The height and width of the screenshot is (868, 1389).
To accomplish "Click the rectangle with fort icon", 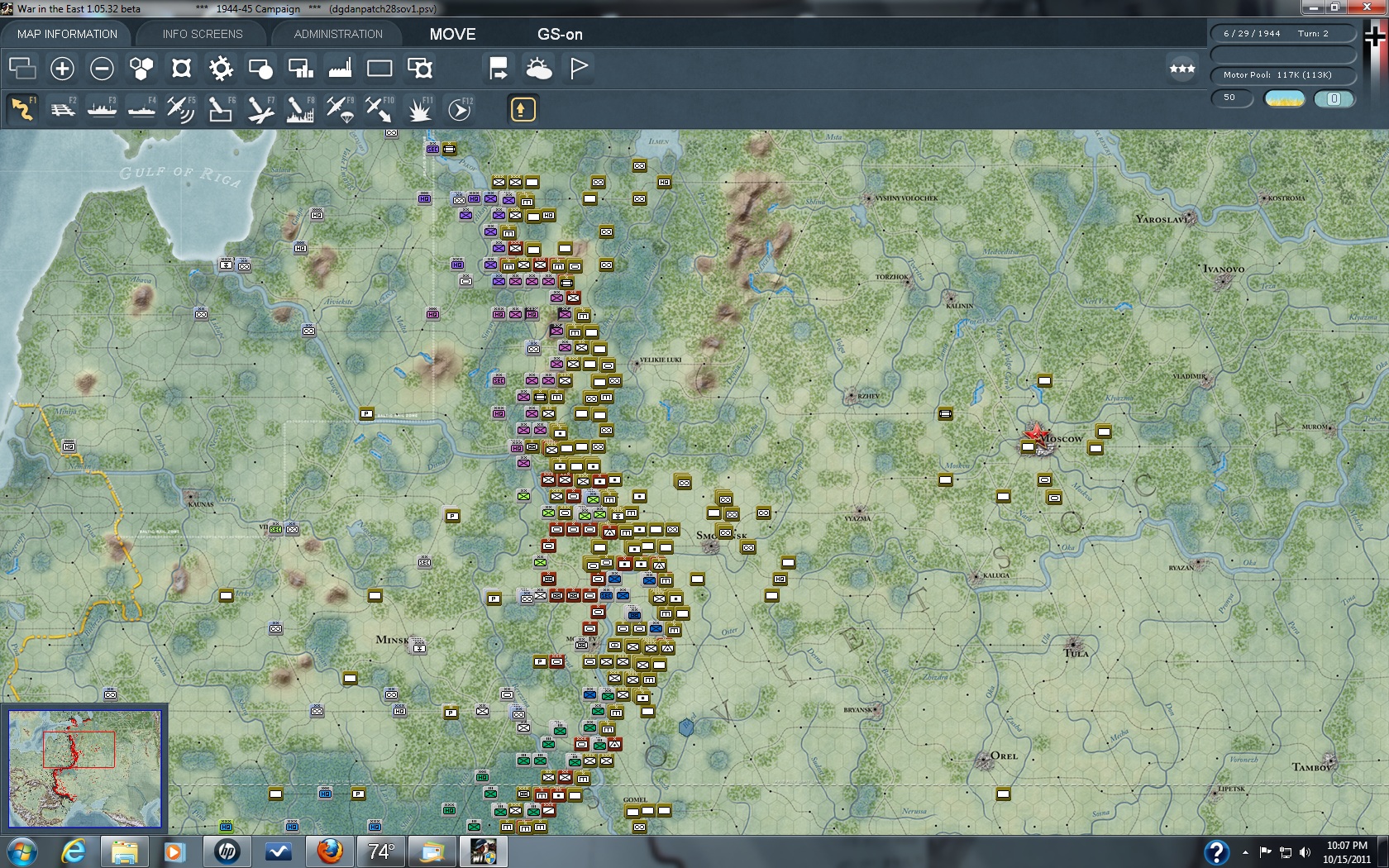I will [x=420, y=68].
